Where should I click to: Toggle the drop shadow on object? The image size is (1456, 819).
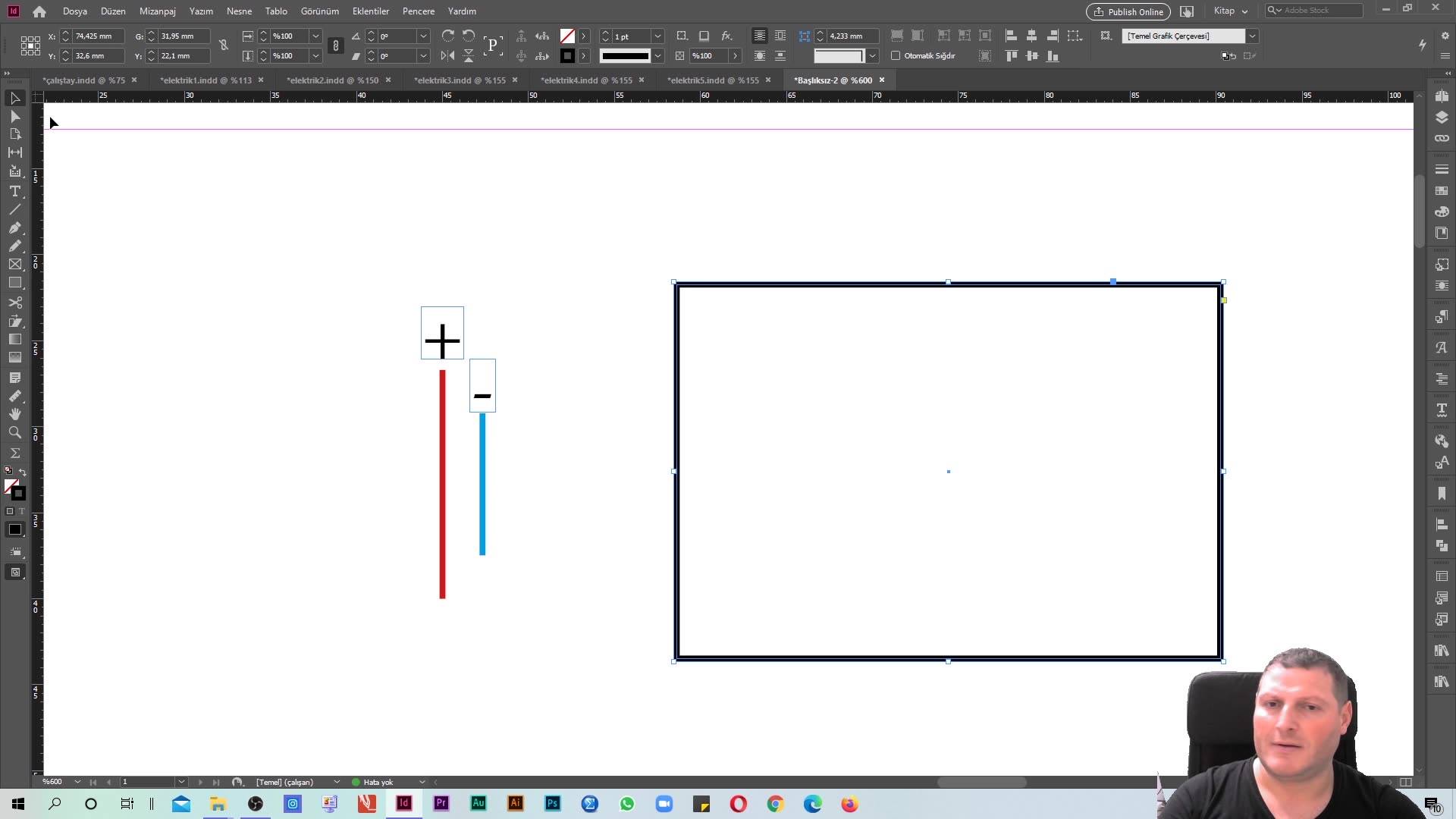(704, 36)
